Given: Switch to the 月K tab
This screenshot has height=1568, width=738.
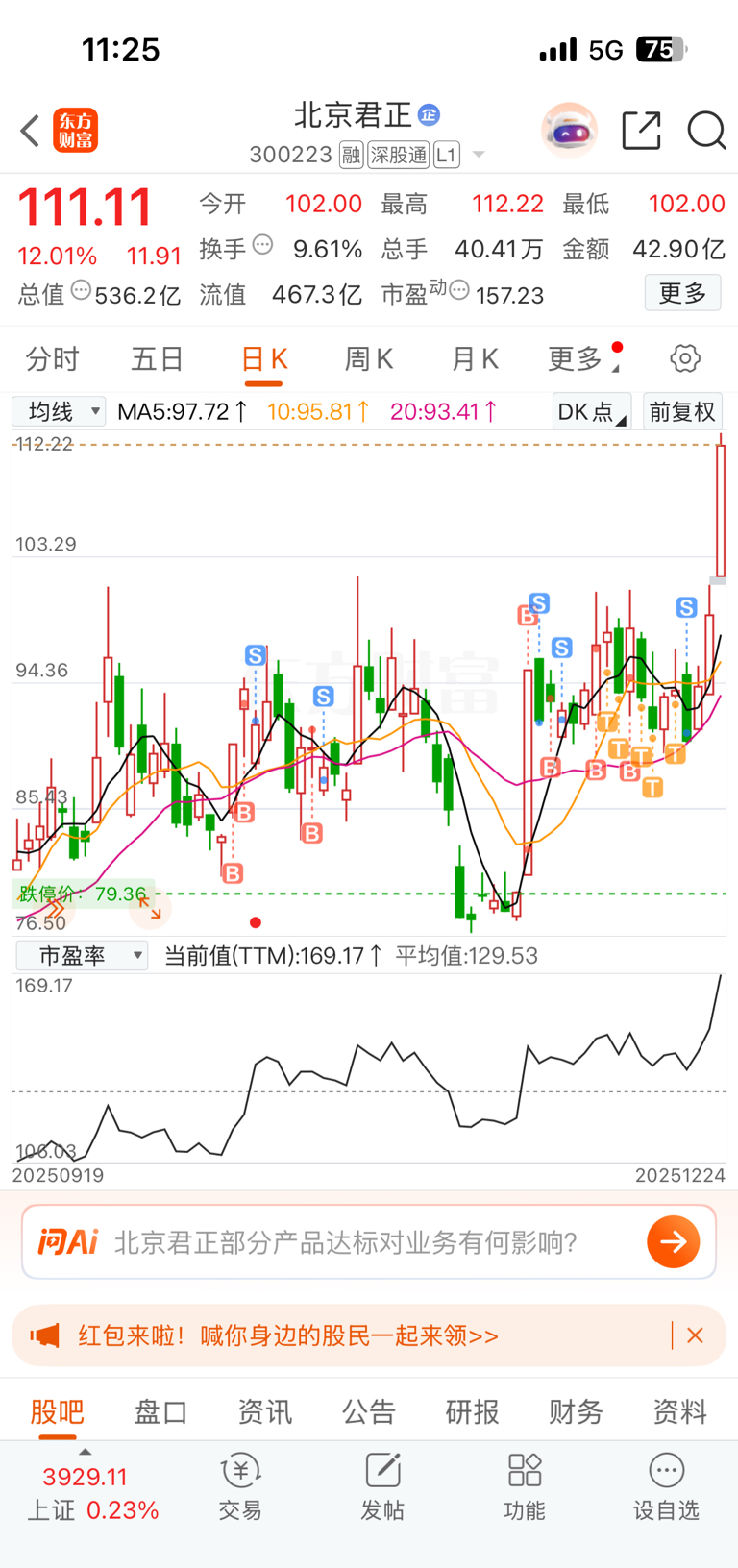Looking at the screenshot, I should (x=475, y=359).
